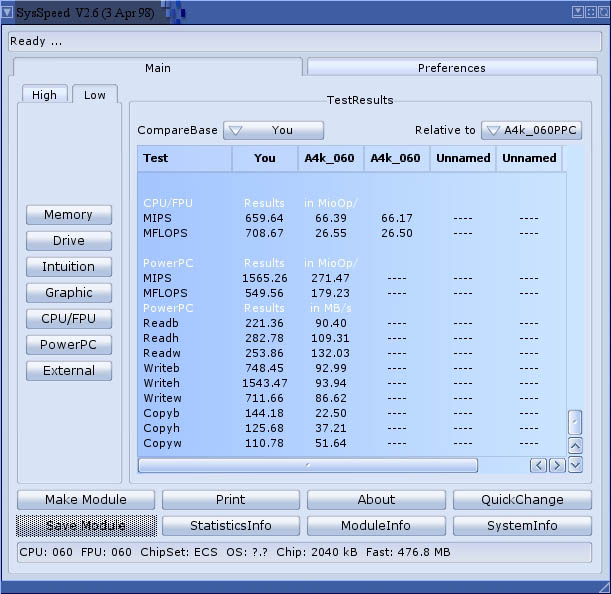Screen dimensions: 611x594
Task: Click Fast: 476.8 MB in status bar
Action: [408, 552]
